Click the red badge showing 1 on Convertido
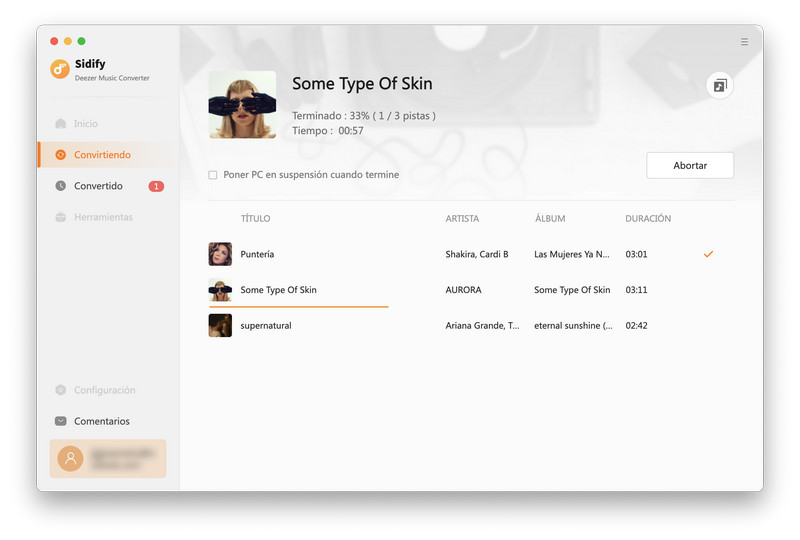The height and width of the screenshot is (540, 800). (x=156, y=186)
